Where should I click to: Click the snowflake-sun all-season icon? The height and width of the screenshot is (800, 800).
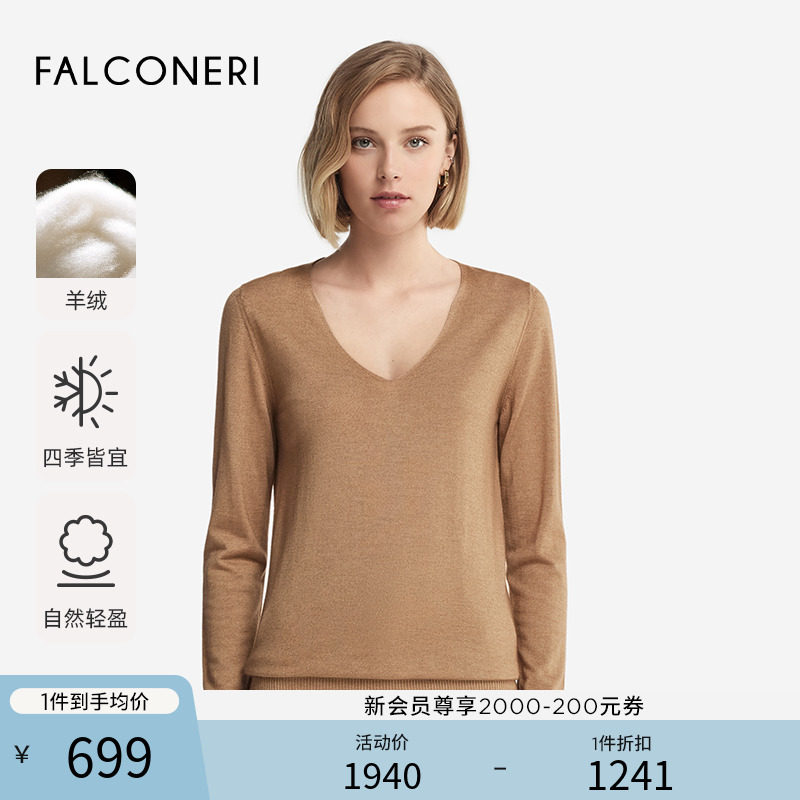click(x=85, y=392)
